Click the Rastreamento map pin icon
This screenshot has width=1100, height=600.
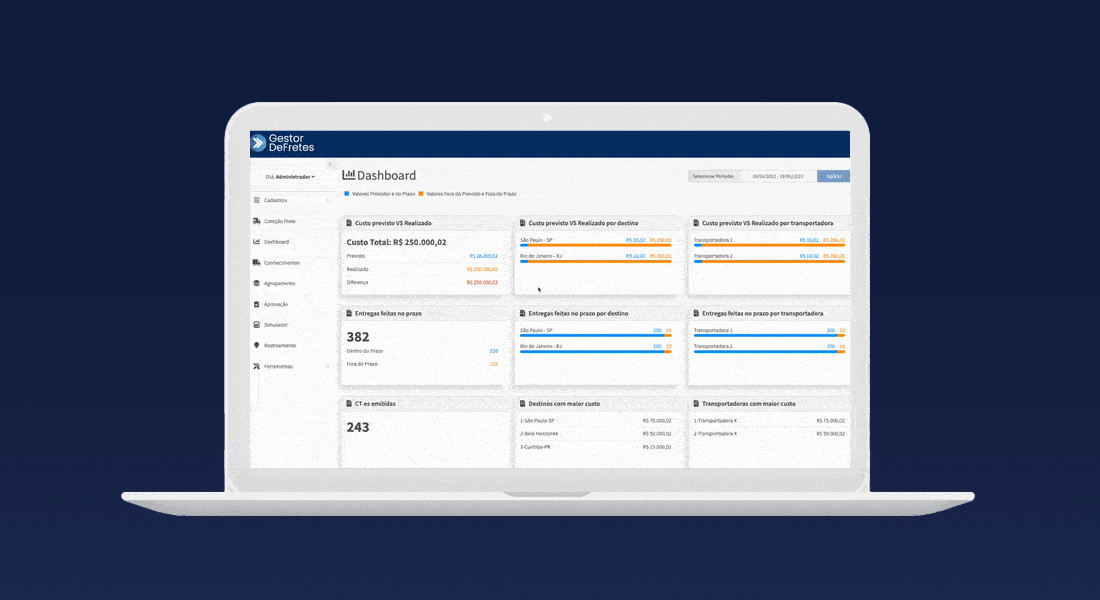coord(257,345)
